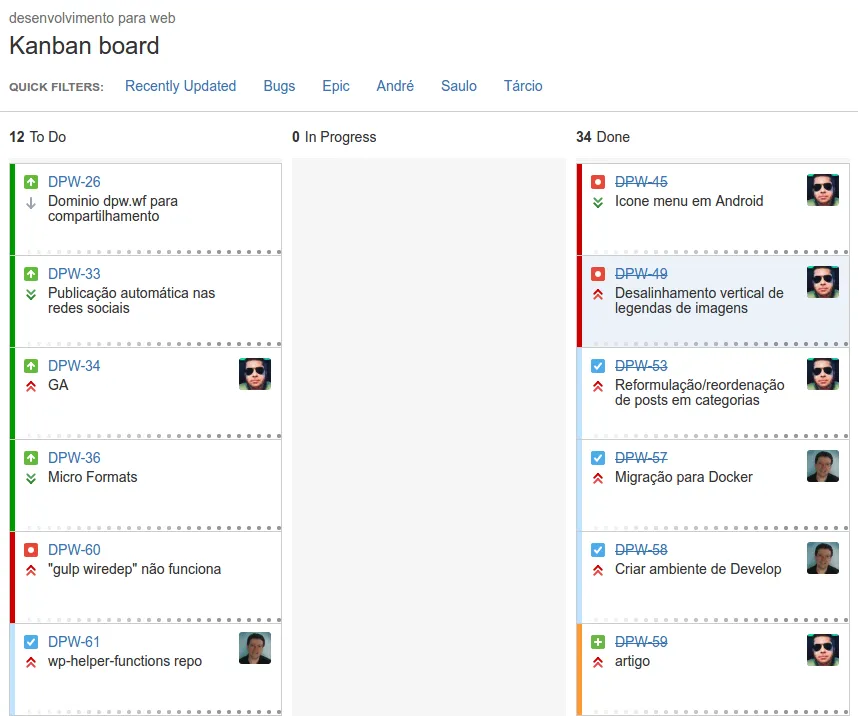Click the high priority arrow on DPW-34

[31, 386]
